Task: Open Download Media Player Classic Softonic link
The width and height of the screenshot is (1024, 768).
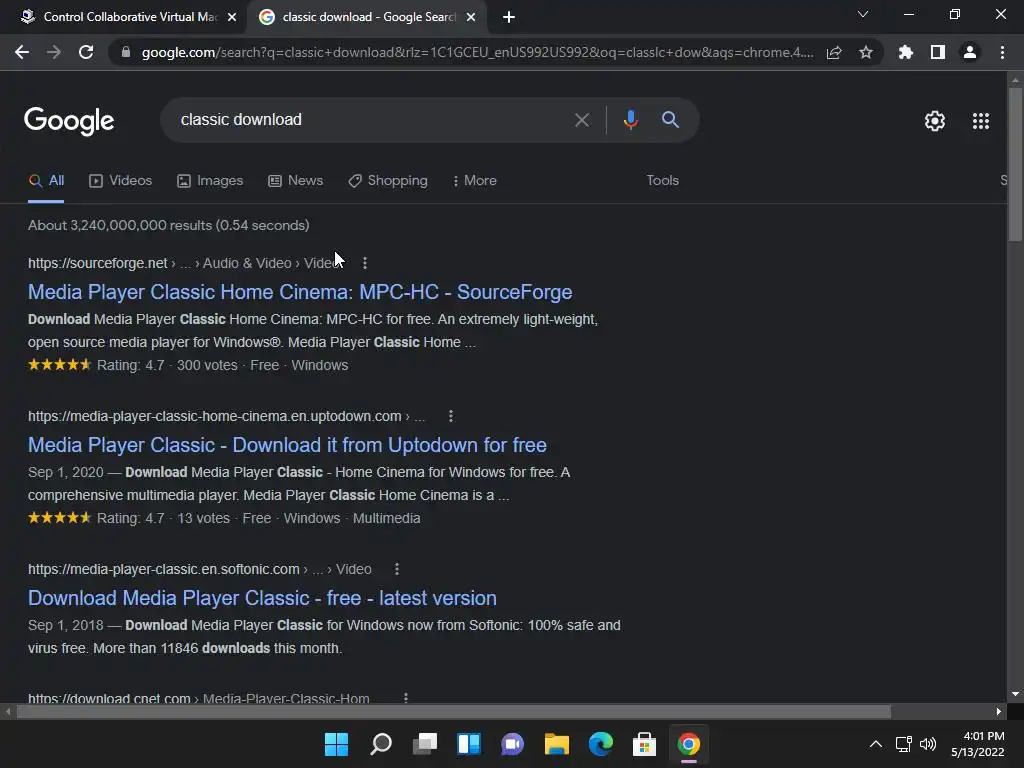Action: [263, 598]
